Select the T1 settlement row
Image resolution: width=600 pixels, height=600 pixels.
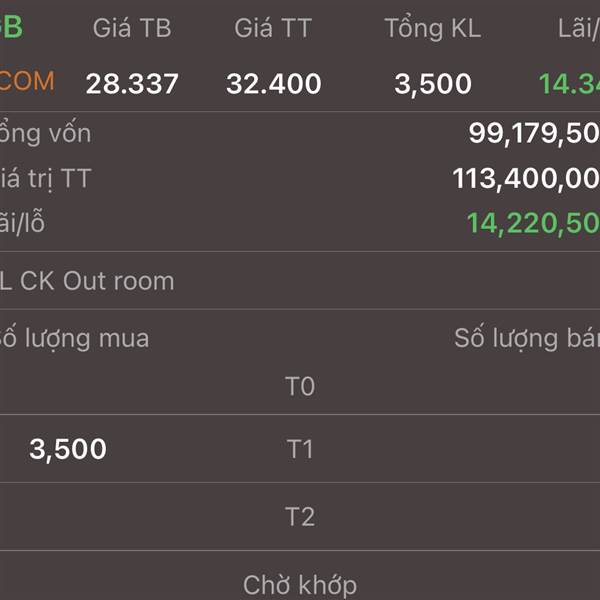point(300,449)
